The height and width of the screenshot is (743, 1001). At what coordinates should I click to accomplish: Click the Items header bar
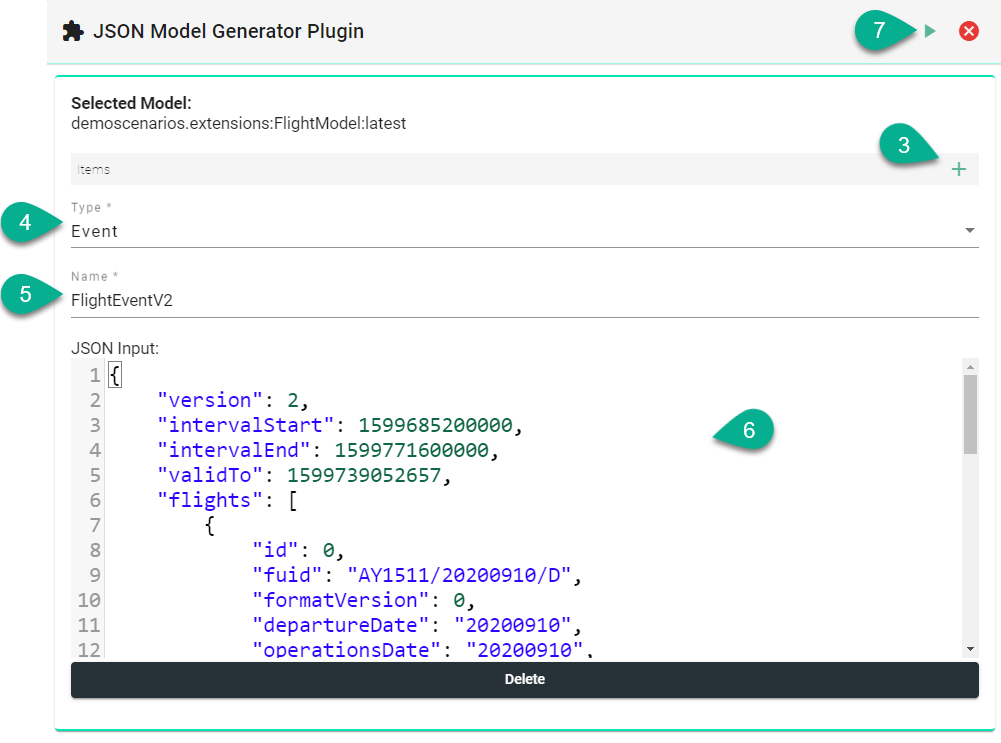500,169
